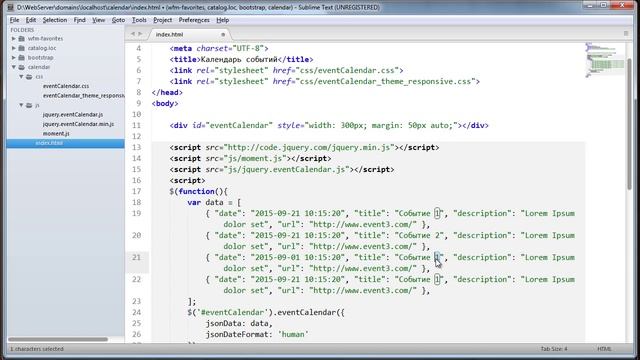Select the calendar folder label
The width and height of the screenshot is (640, 360).
[39, 67]
